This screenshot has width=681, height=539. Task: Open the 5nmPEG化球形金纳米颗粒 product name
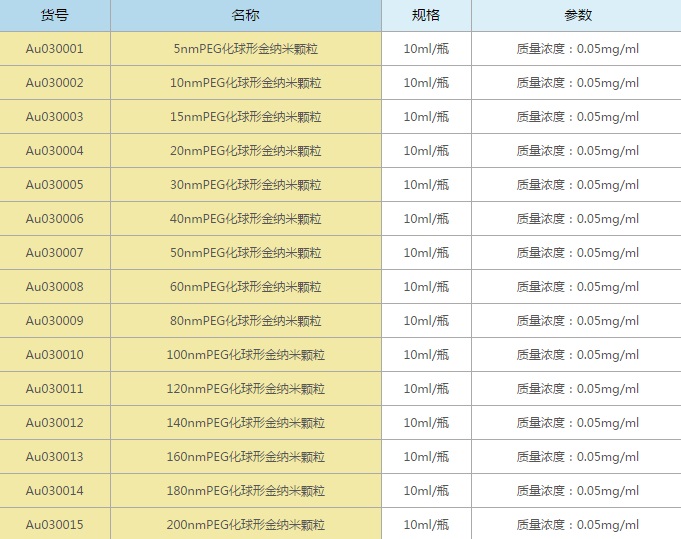pyautogui.click(x=246, y=49)
